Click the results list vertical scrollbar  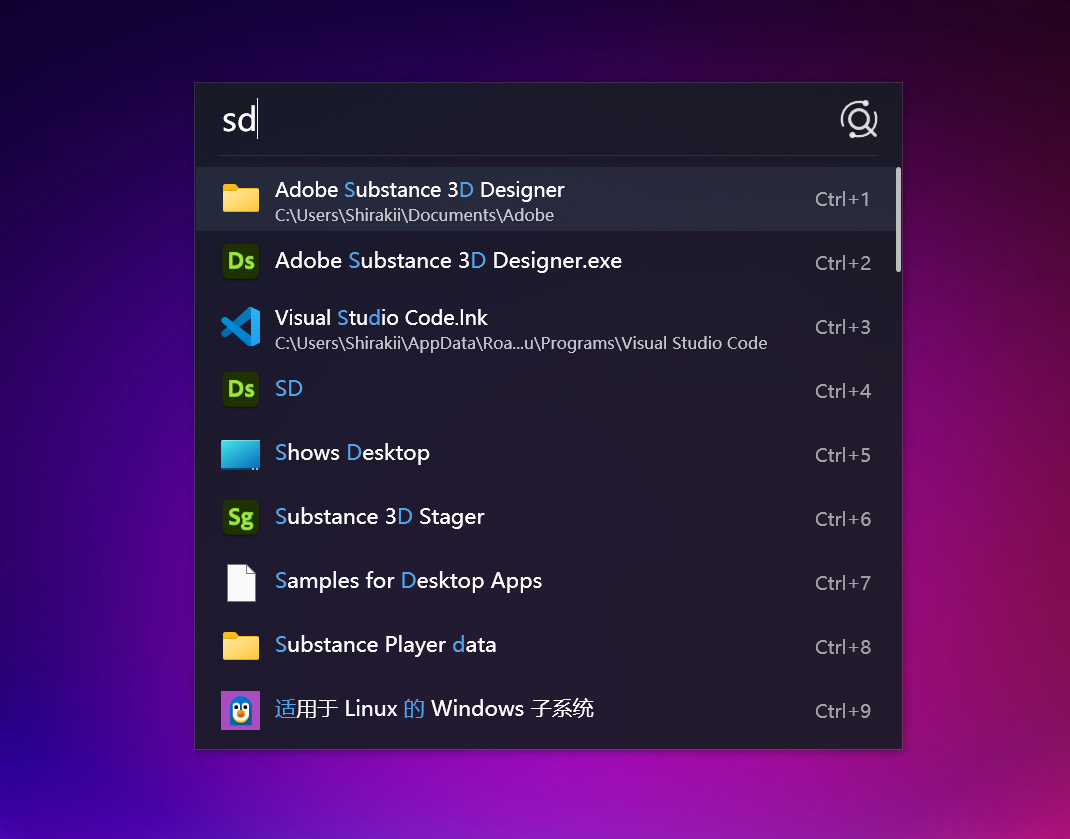coord(898,220)
